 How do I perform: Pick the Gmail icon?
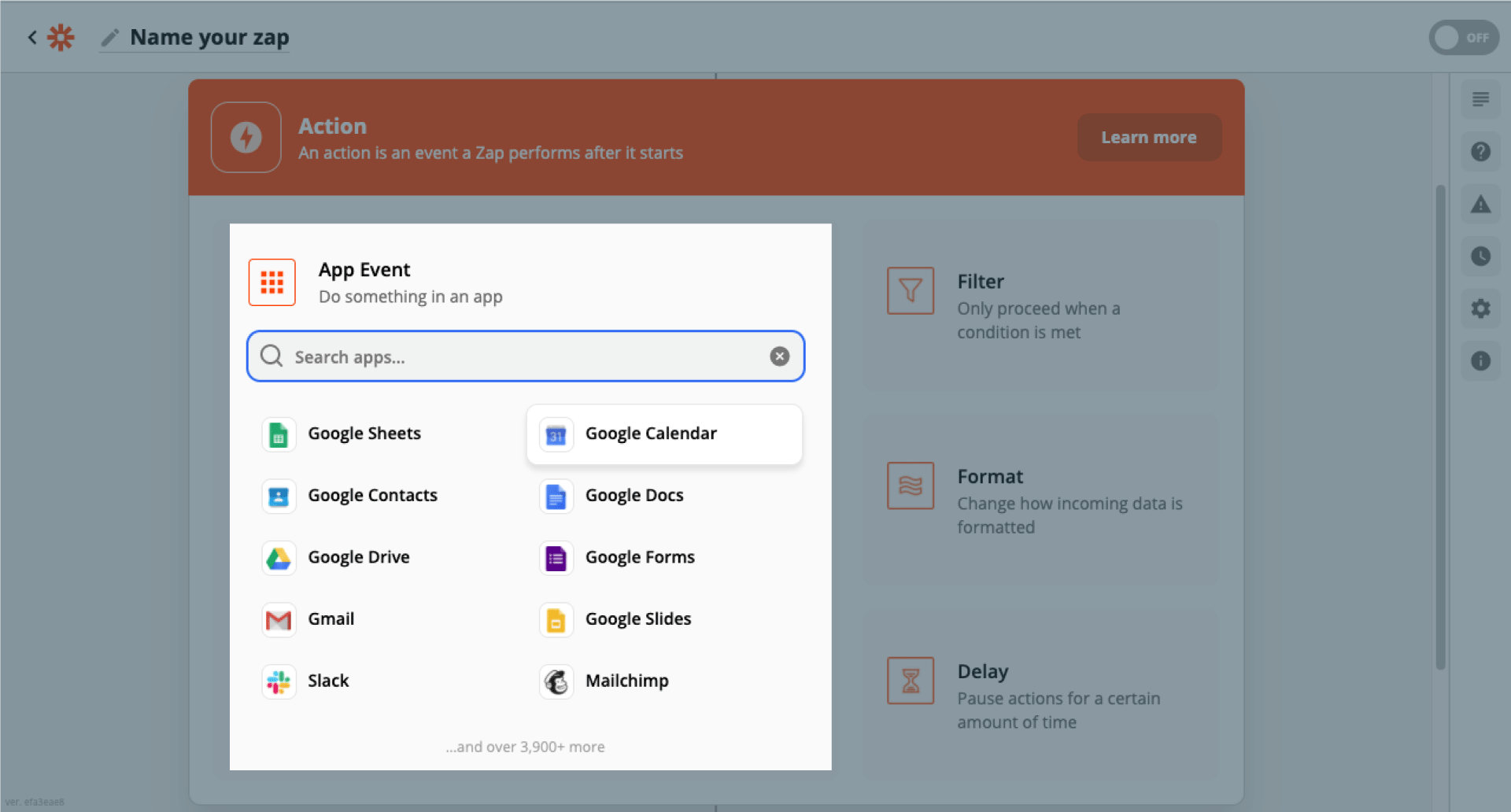point(279,620)
